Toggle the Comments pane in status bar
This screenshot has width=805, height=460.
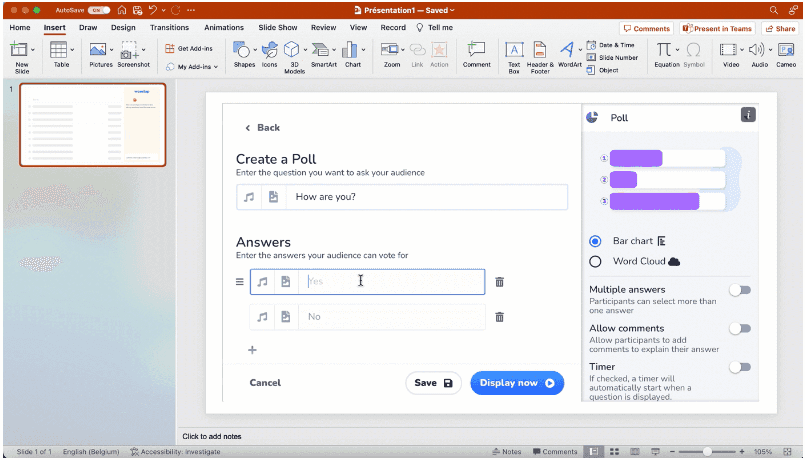[x=555, y=452]
